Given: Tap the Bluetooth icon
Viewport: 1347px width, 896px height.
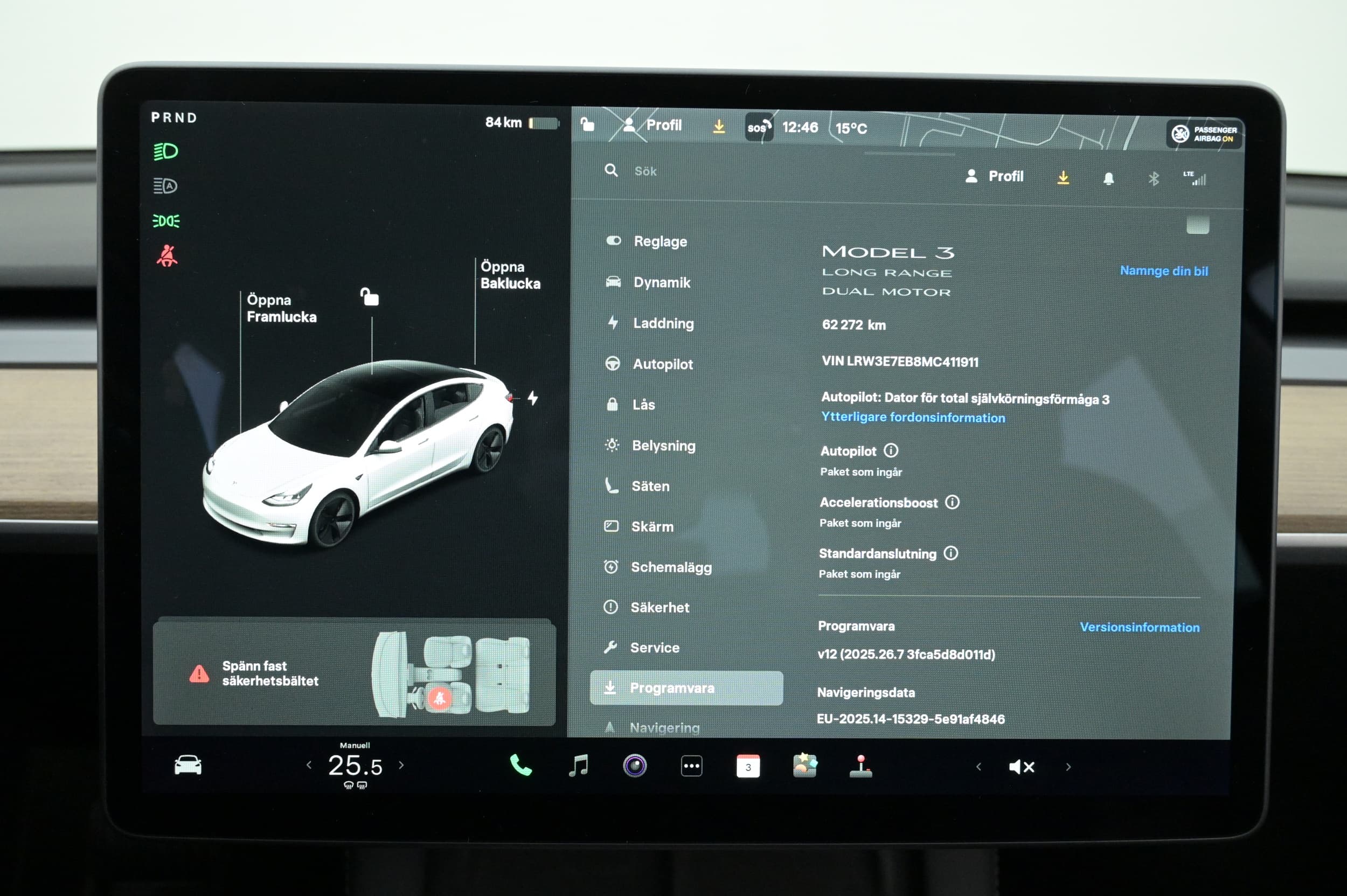Looking at the screenshot, I should [x=1153, y=179].
